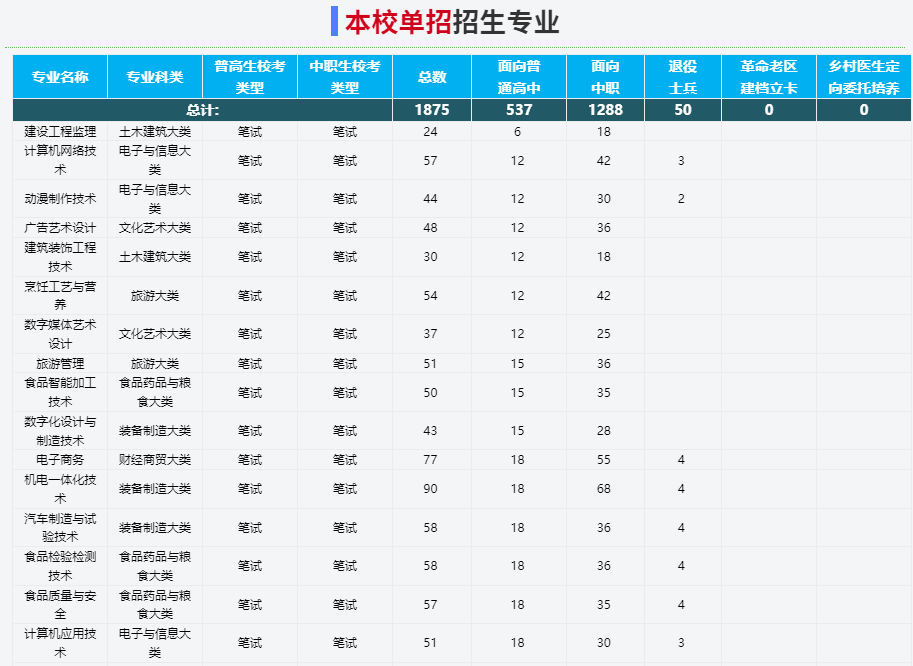
Task: Click the 烹饪工艺与营养 major name
Action: [x=60, y=295]
